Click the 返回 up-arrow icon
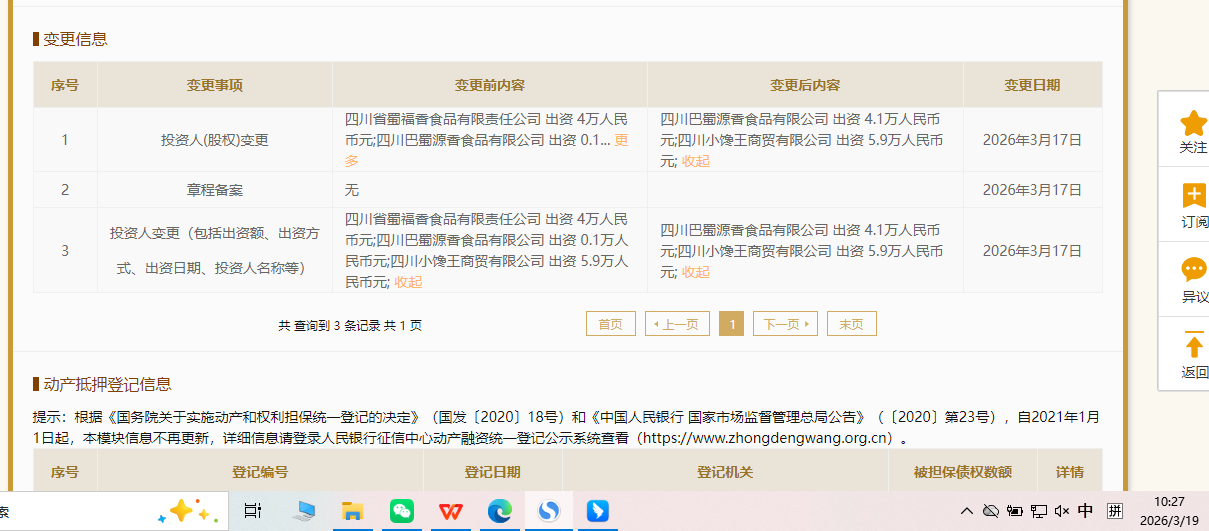This screenshot has width=1209, height=531. 1193,346
